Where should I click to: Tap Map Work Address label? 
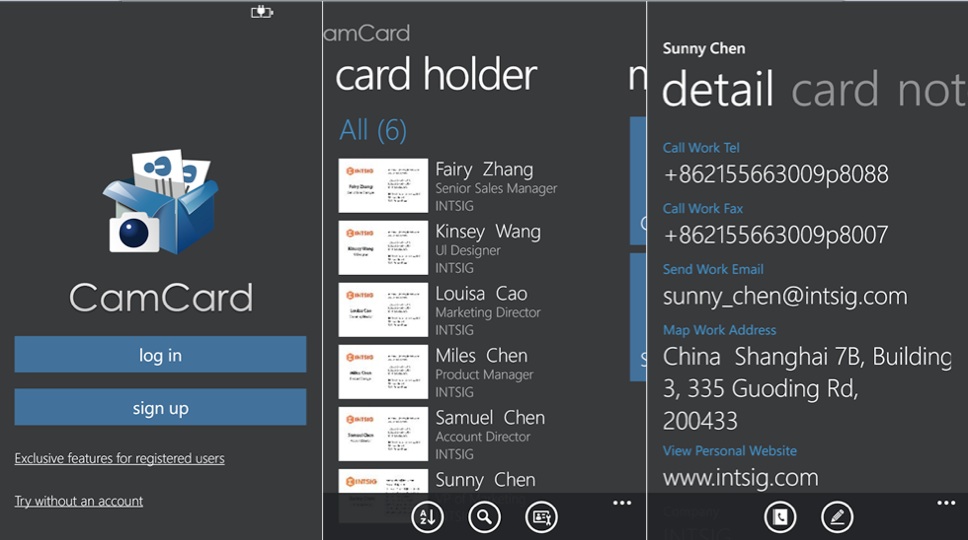(x=719, y=330)
